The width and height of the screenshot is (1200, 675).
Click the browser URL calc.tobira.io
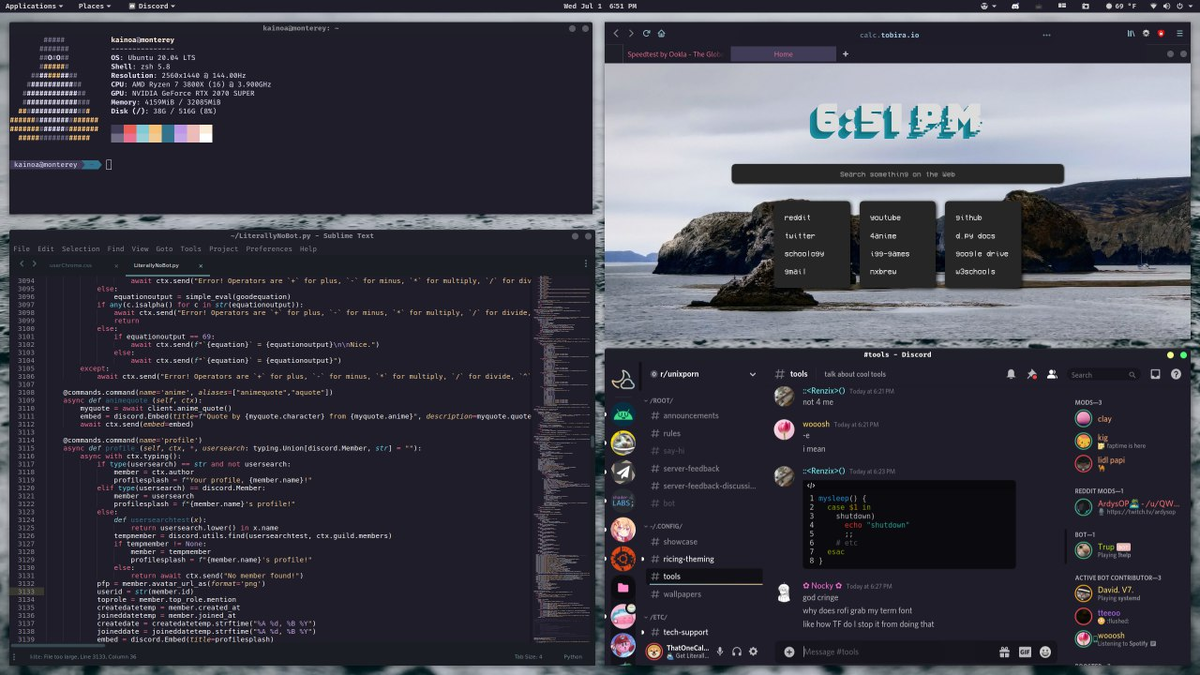pos(889,34)
